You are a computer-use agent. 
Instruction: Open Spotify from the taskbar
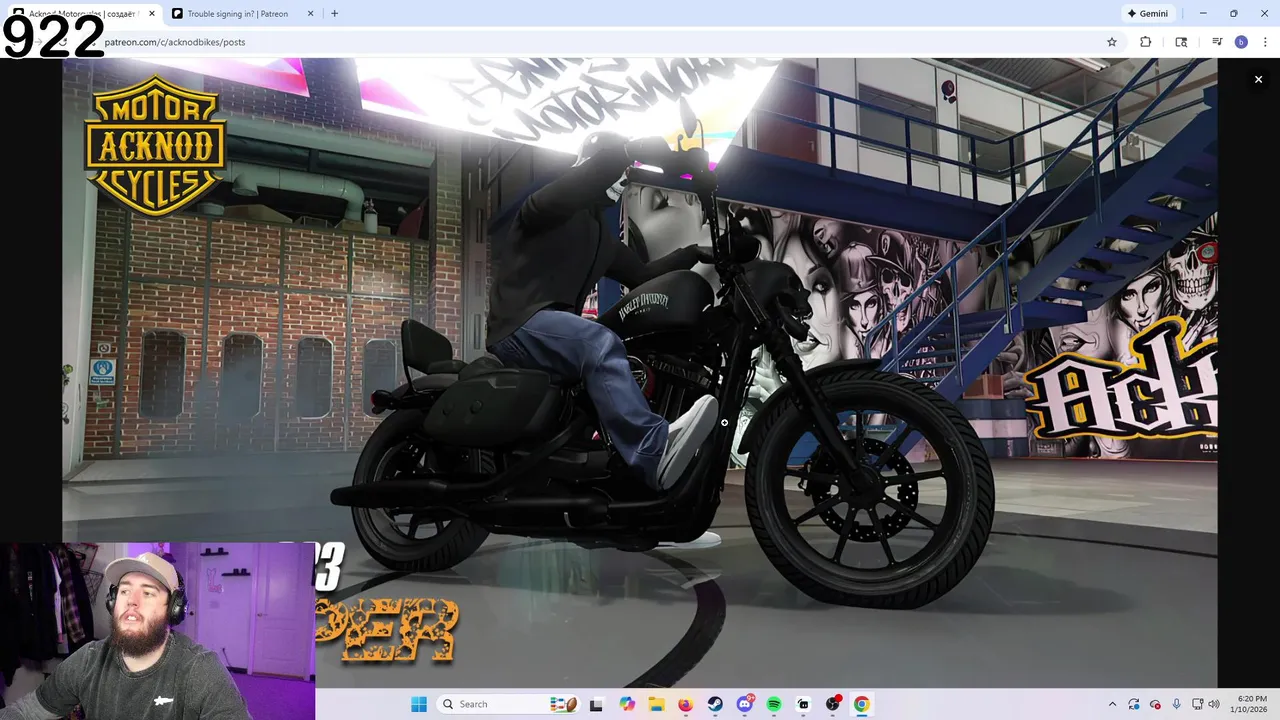(x=774, y=704)
